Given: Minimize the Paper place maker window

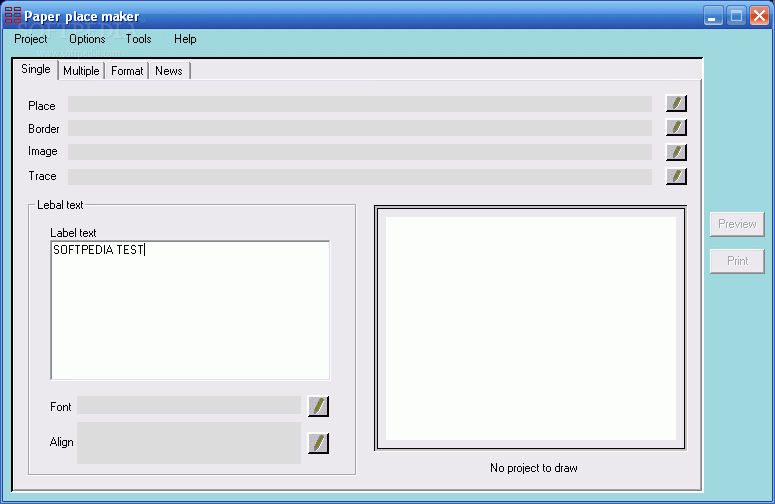Looking at the screenshot, I should tap(713, 16).
